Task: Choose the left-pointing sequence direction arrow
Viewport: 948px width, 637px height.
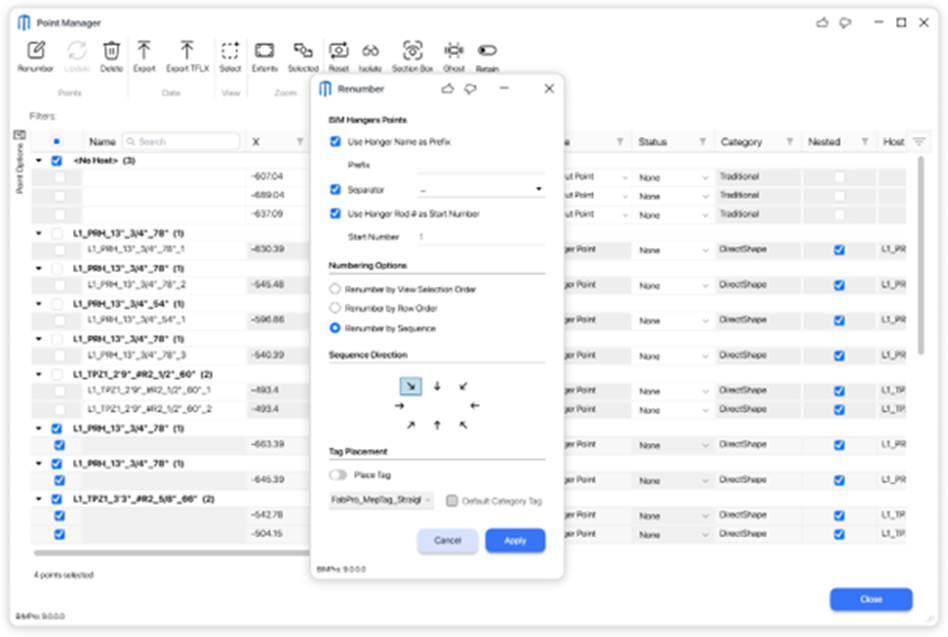Action: (x=474, y=406)
